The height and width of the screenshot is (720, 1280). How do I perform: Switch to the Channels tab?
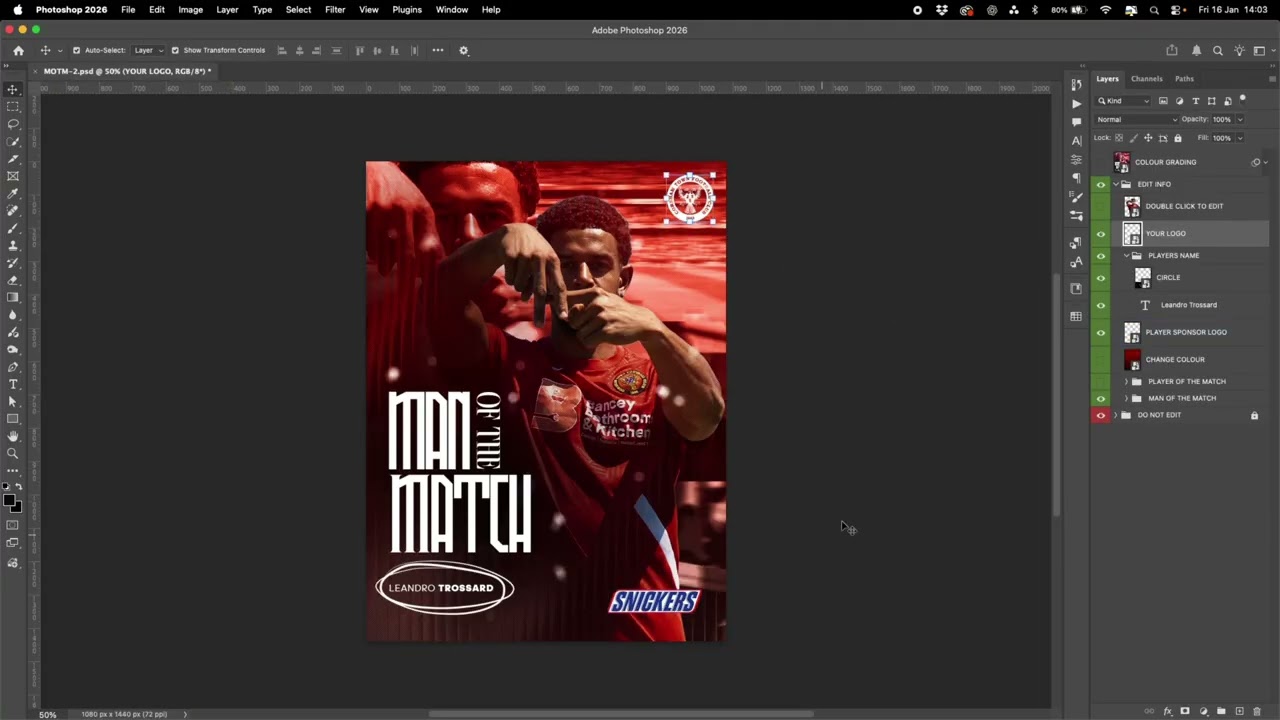1147,79
